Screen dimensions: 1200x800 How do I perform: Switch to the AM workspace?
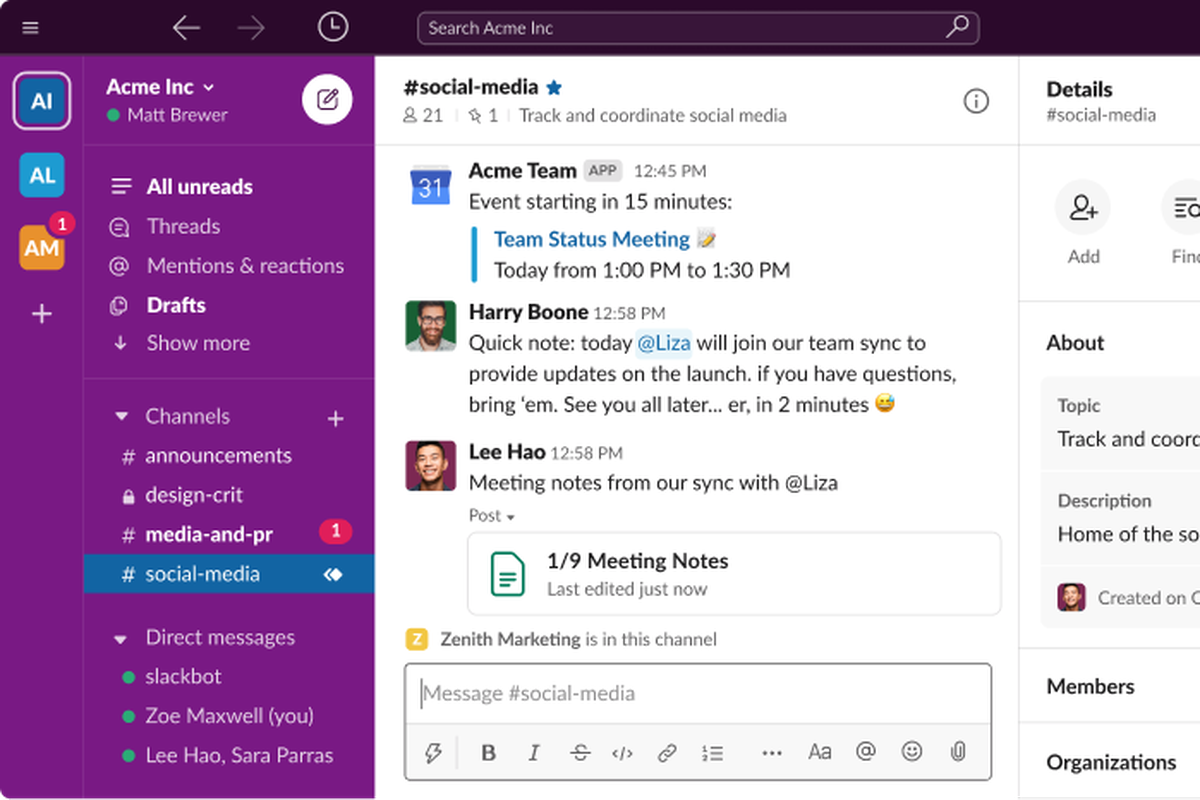(42, 247)
